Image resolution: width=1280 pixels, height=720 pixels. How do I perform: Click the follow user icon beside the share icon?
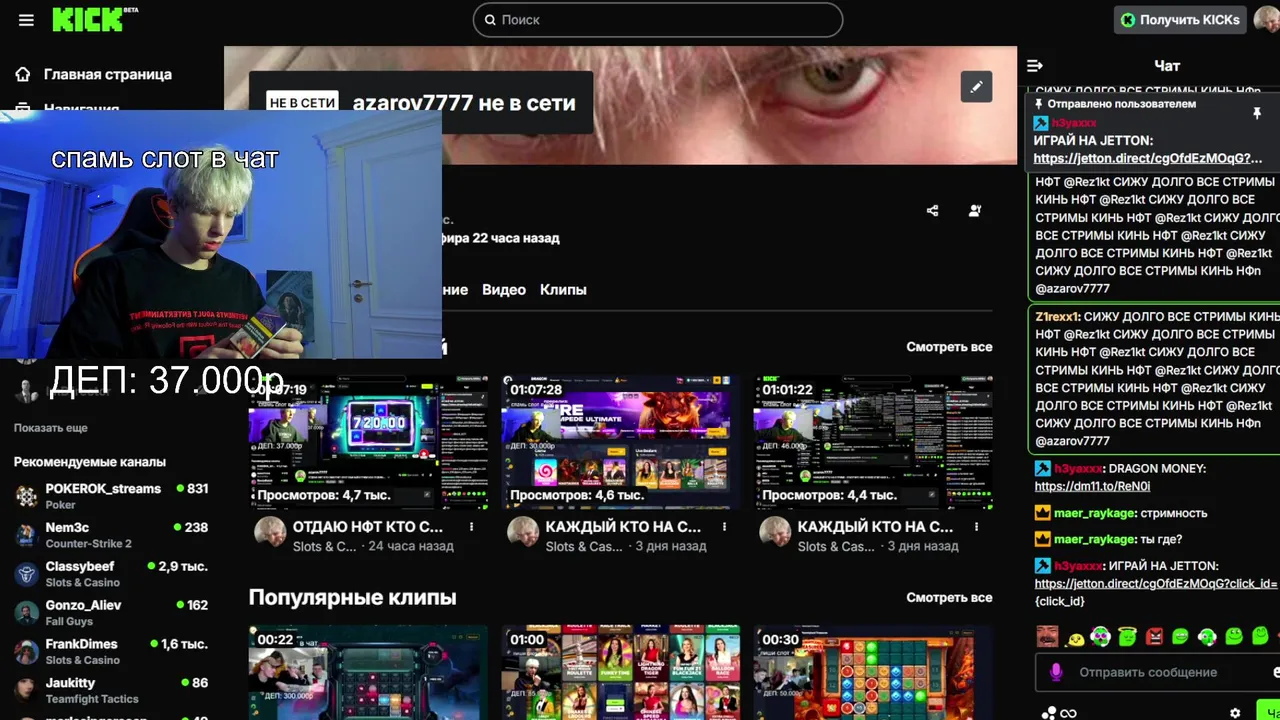tap(975, 211)
